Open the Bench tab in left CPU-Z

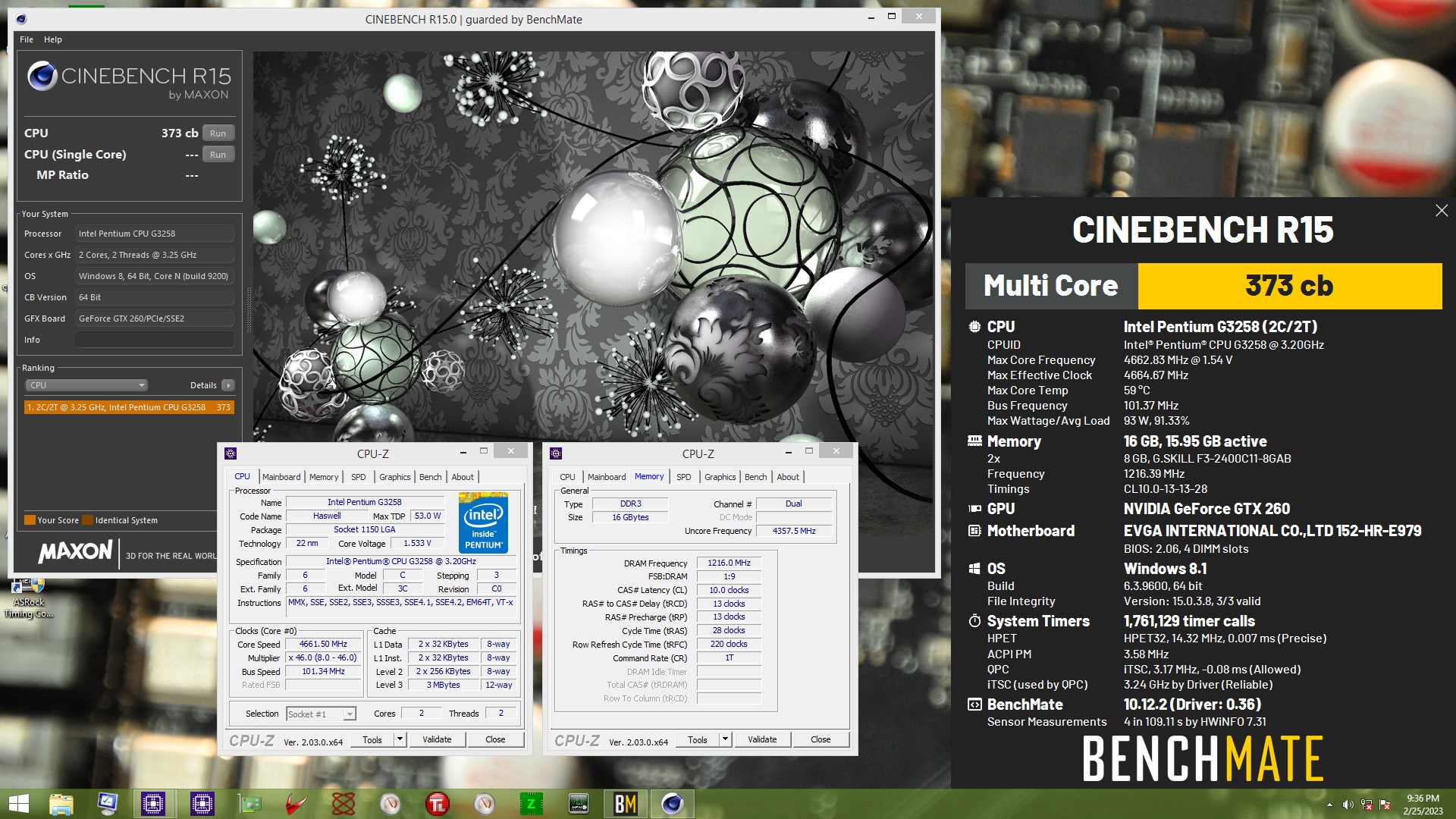[x=431, y=477]
